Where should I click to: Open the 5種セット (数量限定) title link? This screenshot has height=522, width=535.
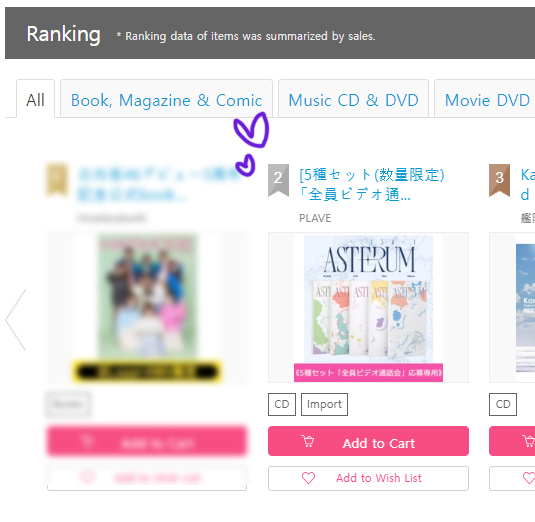(x=372, y=185)
